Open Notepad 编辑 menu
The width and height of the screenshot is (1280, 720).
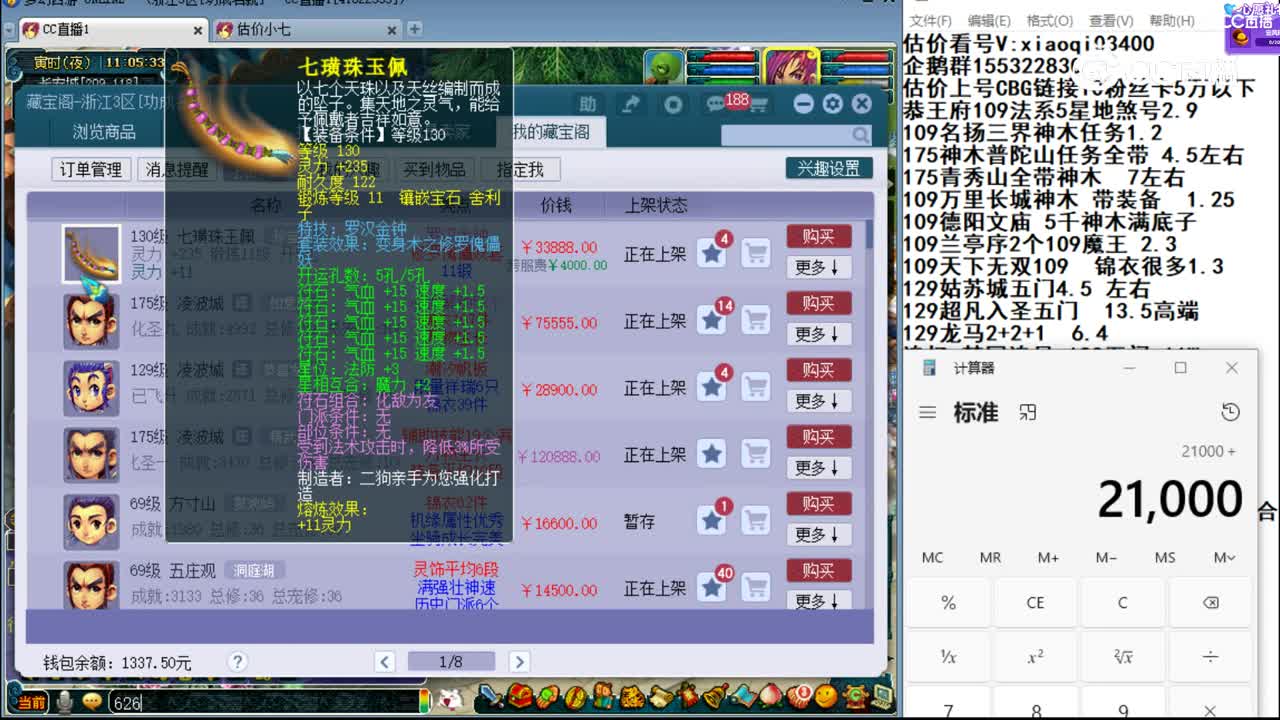988,20
